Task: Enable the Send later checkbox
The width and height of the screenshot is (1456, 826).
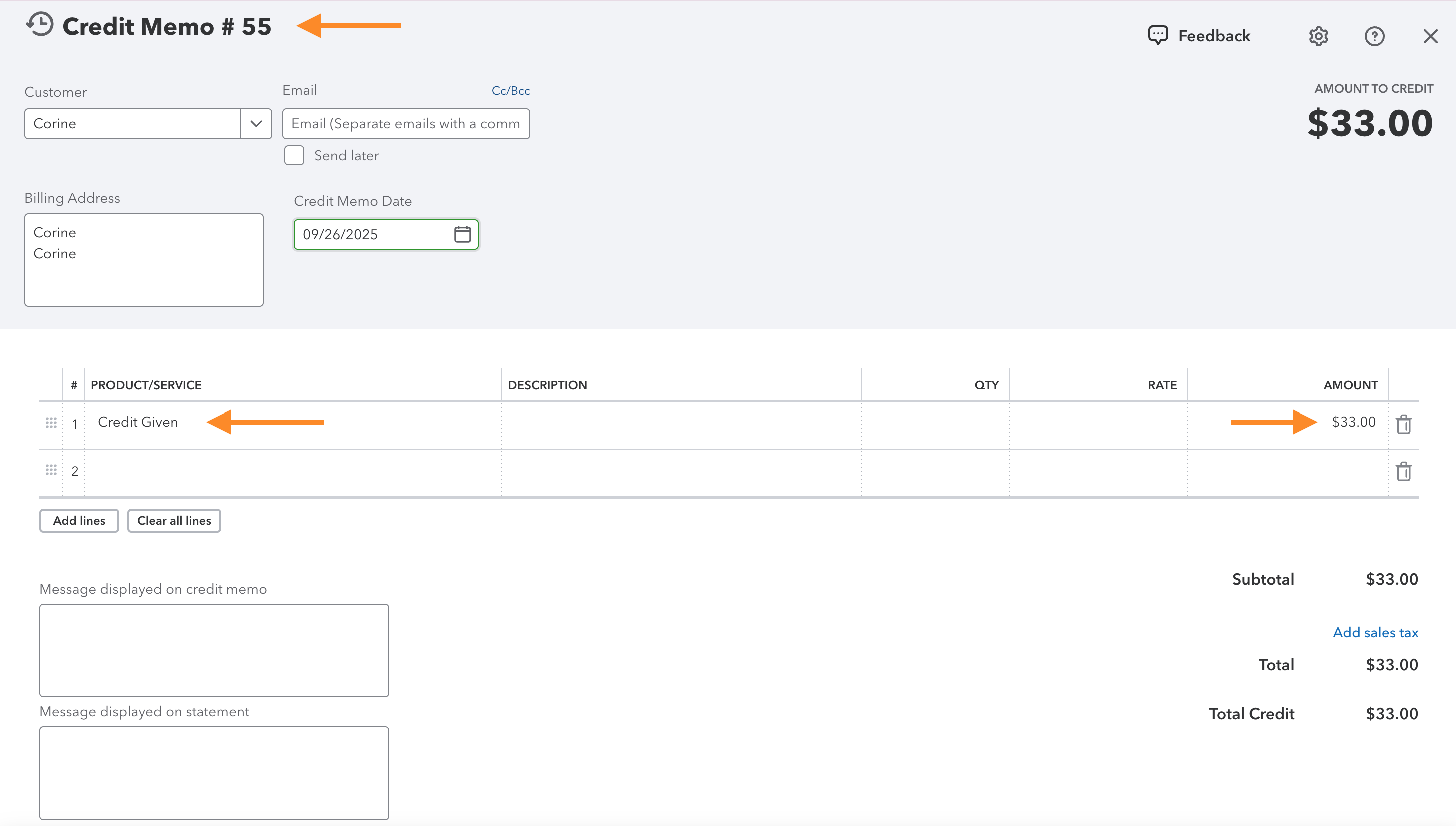Action: [294, 156]
